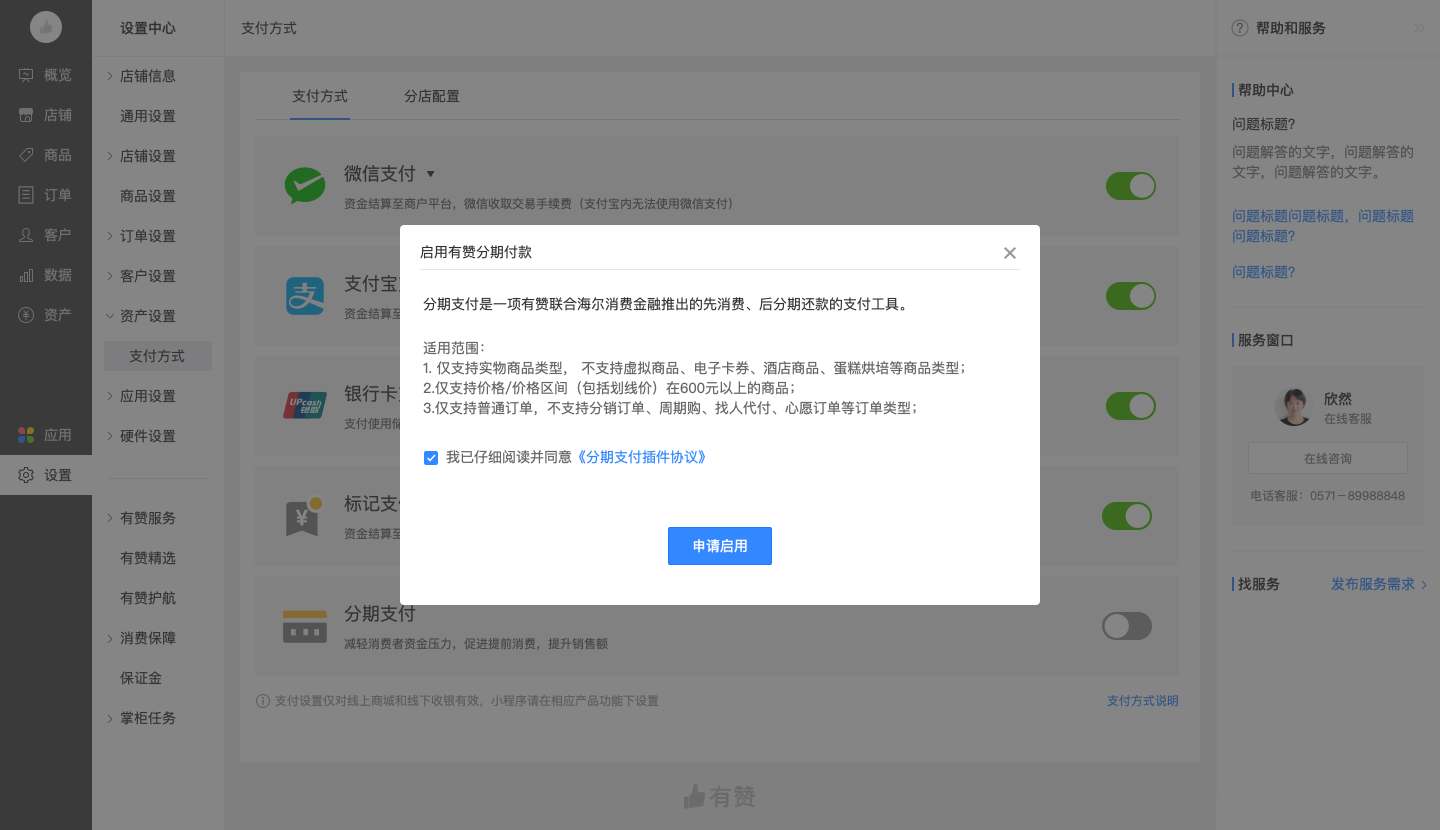The image size is (1440, 830).
Task: Open 概览 overview icon in sidebar
Action: [27, 75]
